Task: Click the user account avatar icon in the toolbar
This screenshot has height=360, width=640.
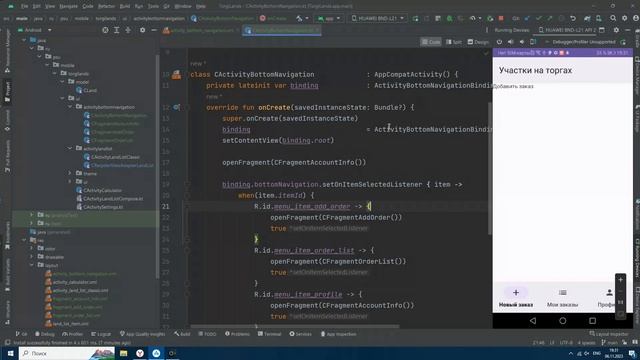Action: [x=636, y=18]
